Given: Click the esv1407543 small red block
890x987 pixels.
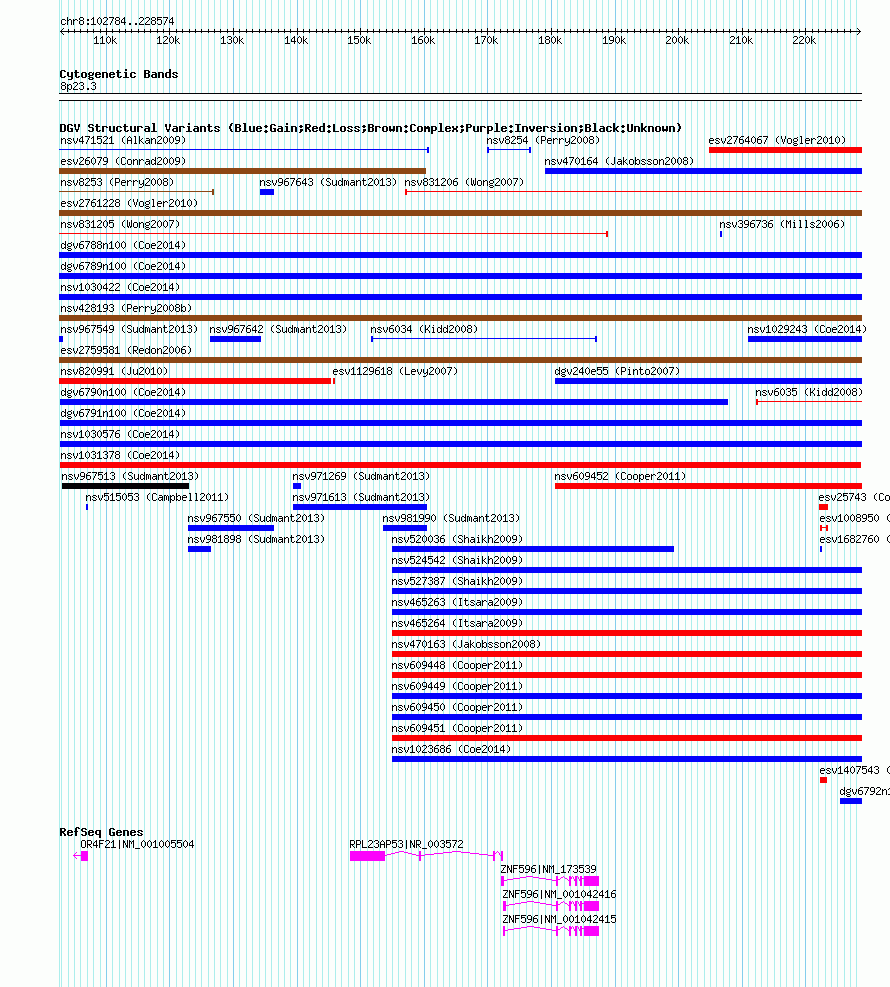Looking at the screenshot, I should pyautogui.click(x=823, y=780).
